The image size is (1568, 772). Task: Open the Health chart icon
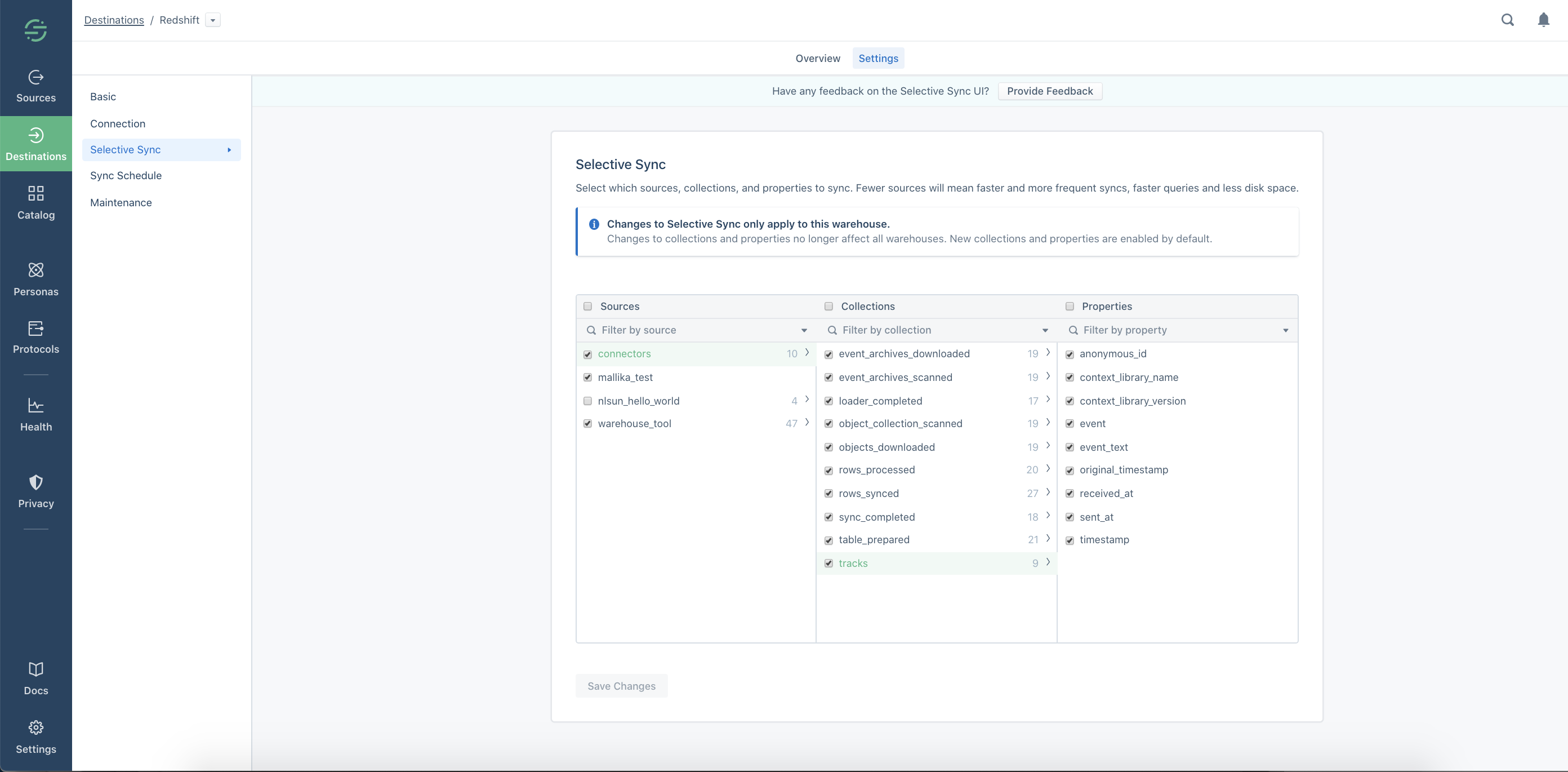[36, 406]
